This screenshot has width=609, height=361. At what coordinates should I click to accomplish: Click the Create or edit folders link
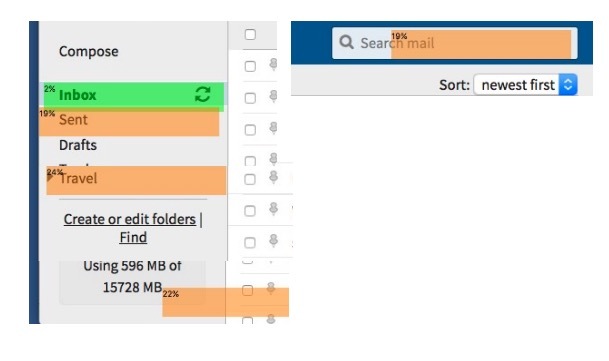(129, 219)
